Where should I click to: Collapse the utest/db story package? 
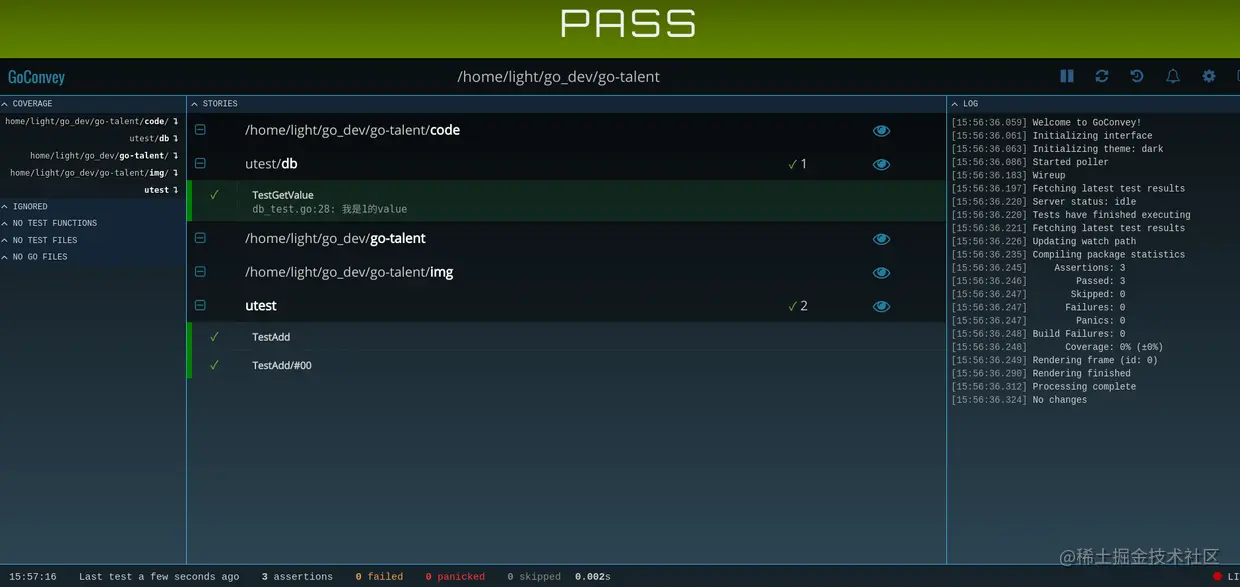200,163
